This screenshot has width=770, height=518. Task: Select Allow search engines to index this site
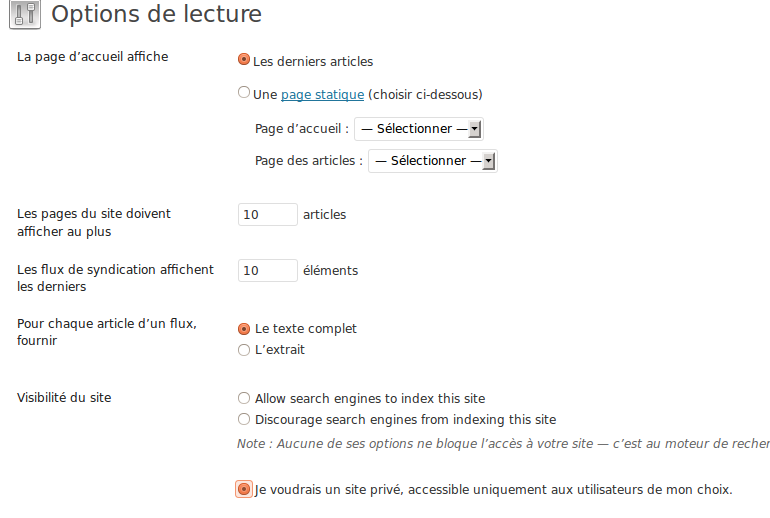244,398
